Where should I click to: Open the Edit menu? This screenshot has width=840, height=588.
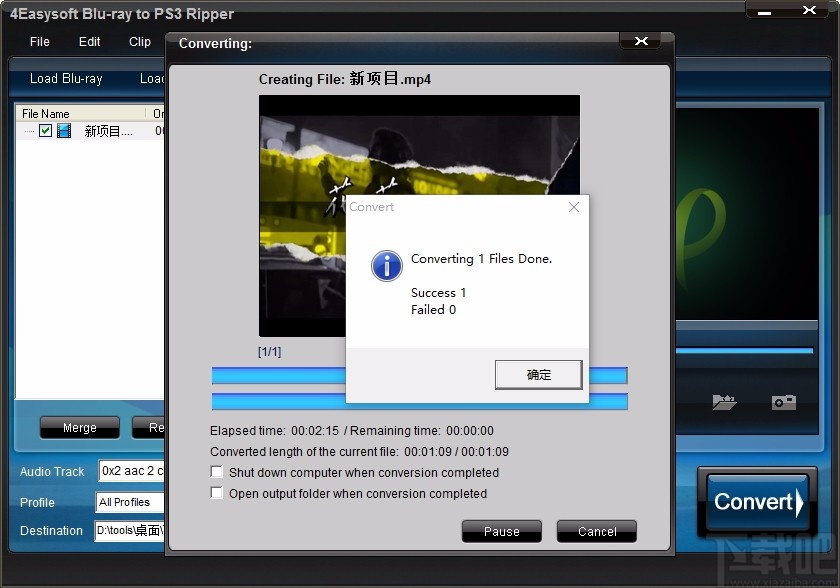88,42
